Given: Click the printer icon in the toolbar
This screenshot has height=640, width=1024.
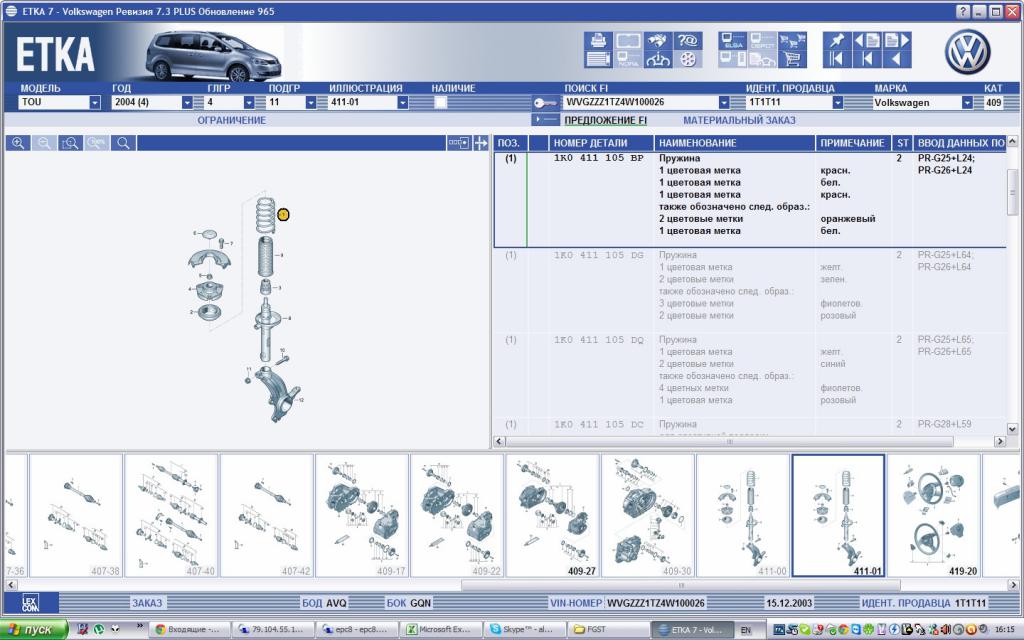Looking at the screenshot, I should coord(598,40).
